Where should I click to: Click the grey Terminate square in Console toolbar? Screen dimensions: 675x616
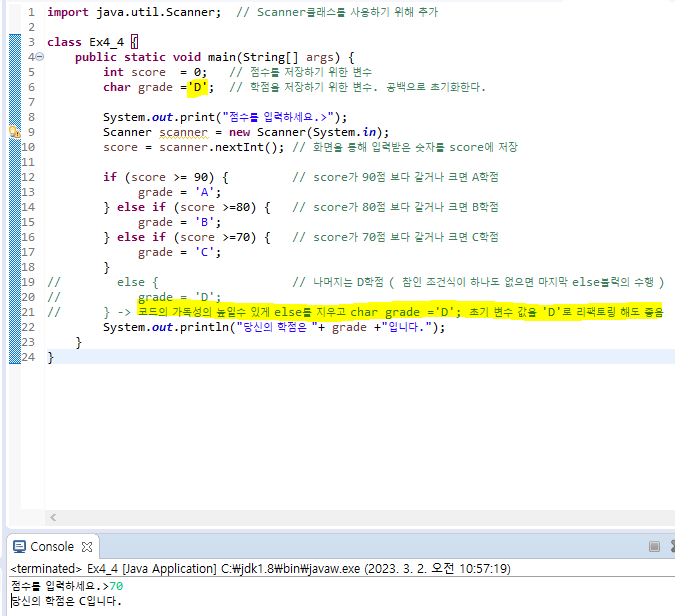(654, 547)
